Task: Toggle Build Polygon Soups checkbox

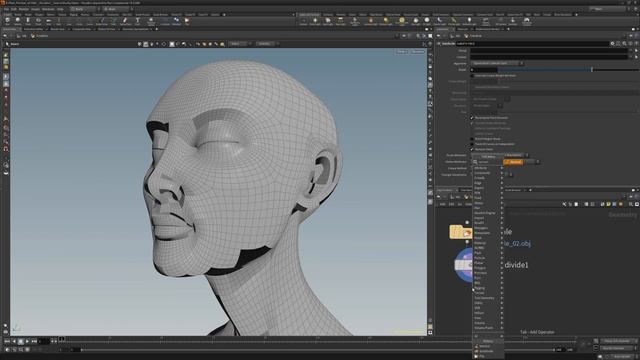Action: 472,139
